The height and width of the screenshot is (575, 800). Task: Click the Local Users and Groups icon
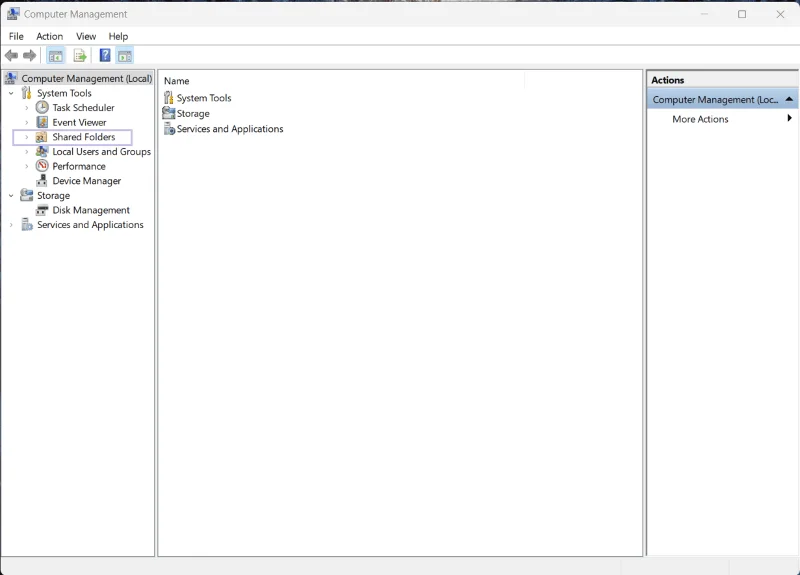[x=42, y=152]
